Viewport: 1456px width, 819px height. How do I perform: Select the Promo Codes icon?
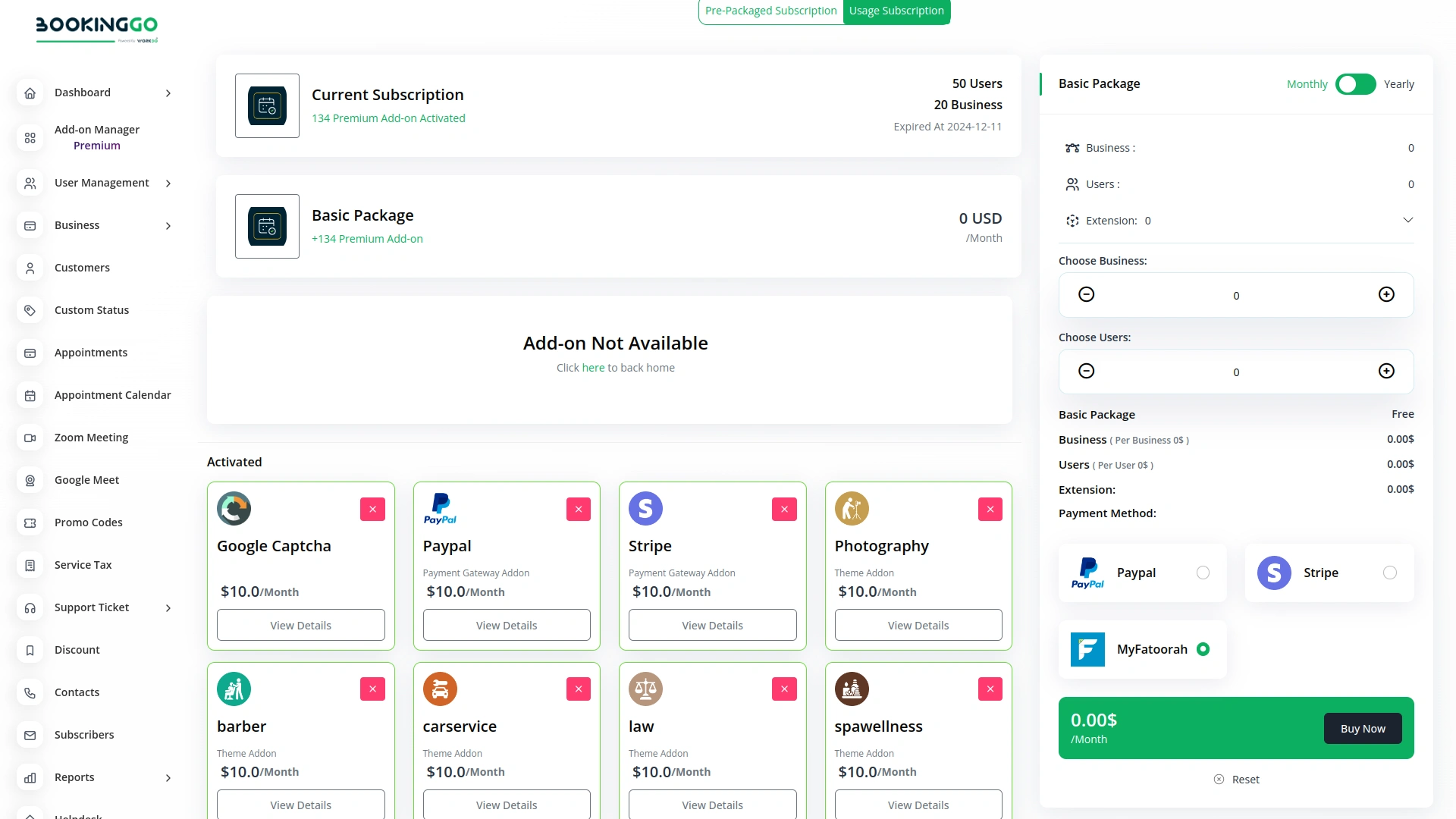pyautogui.click(x=30, y=522)
